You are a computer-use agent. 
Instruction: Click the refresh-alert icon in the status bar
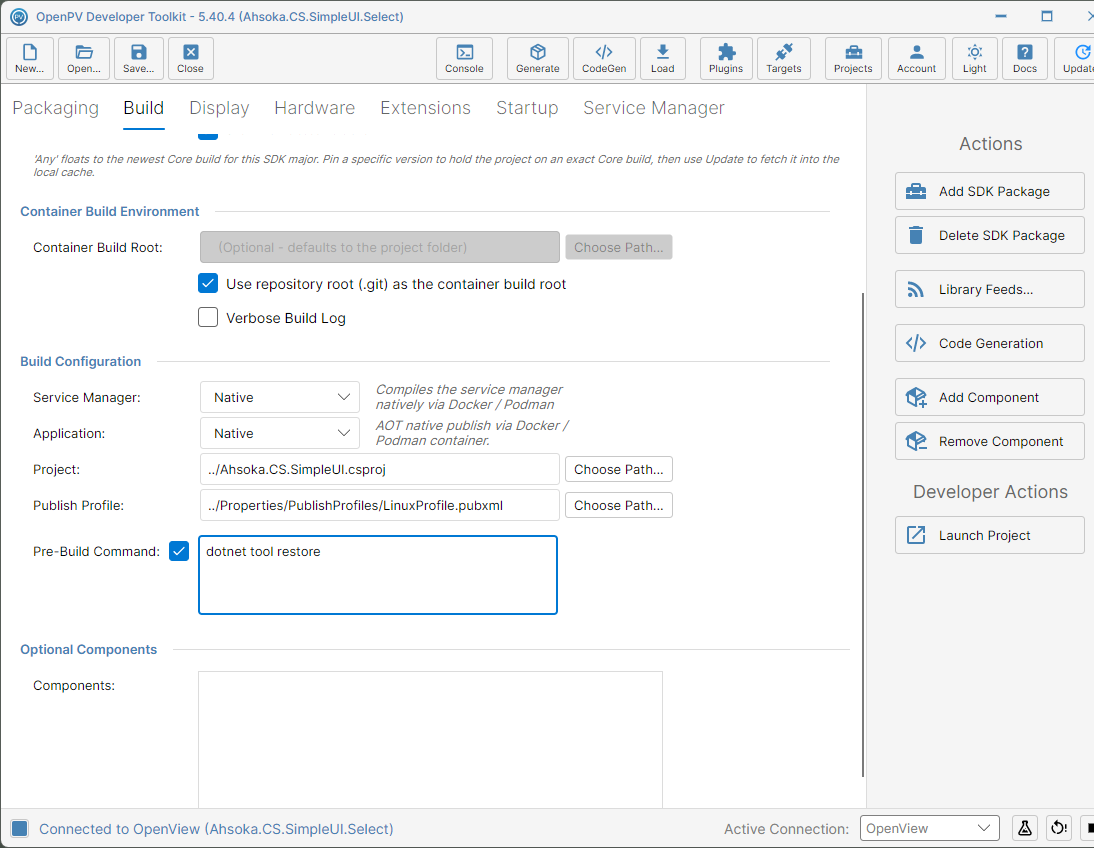(x=1059, y=828)
